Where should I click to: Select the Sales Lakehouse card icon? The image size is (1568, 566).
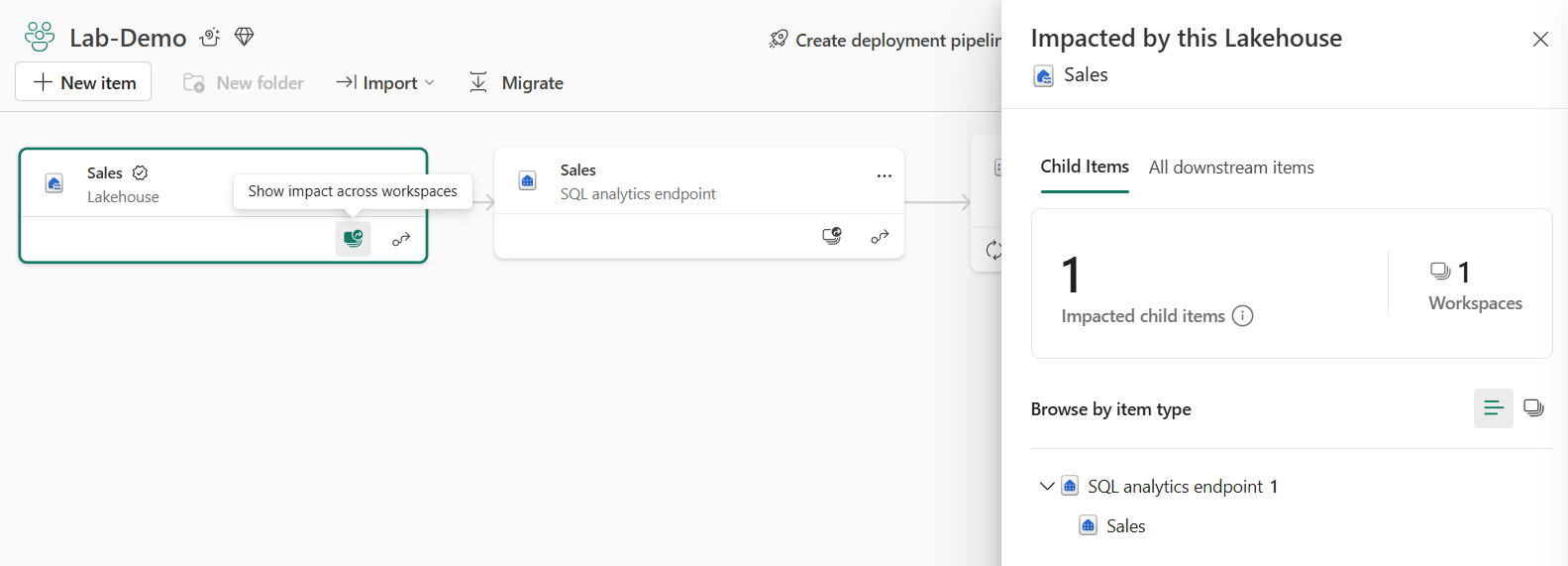pyautogui.click(x=54, y=183)
